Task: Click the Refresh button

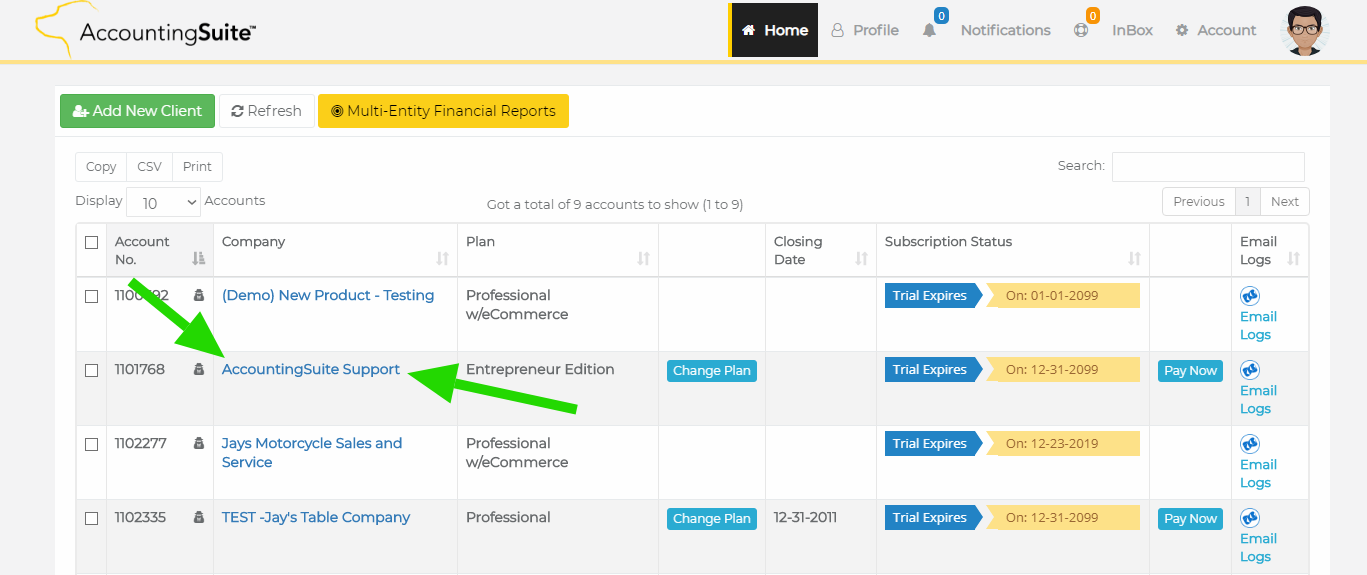Action: point(266,111)
